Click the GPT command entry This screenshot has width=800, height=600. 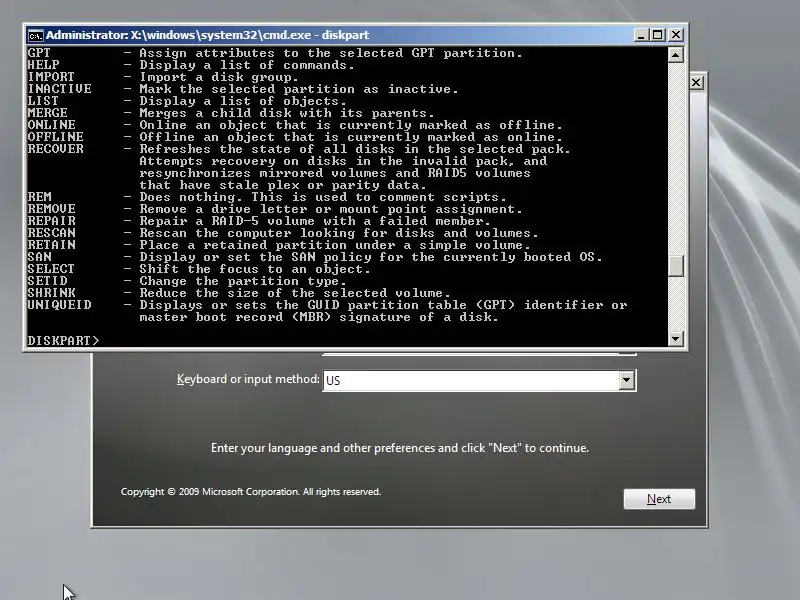pos(39,53)
